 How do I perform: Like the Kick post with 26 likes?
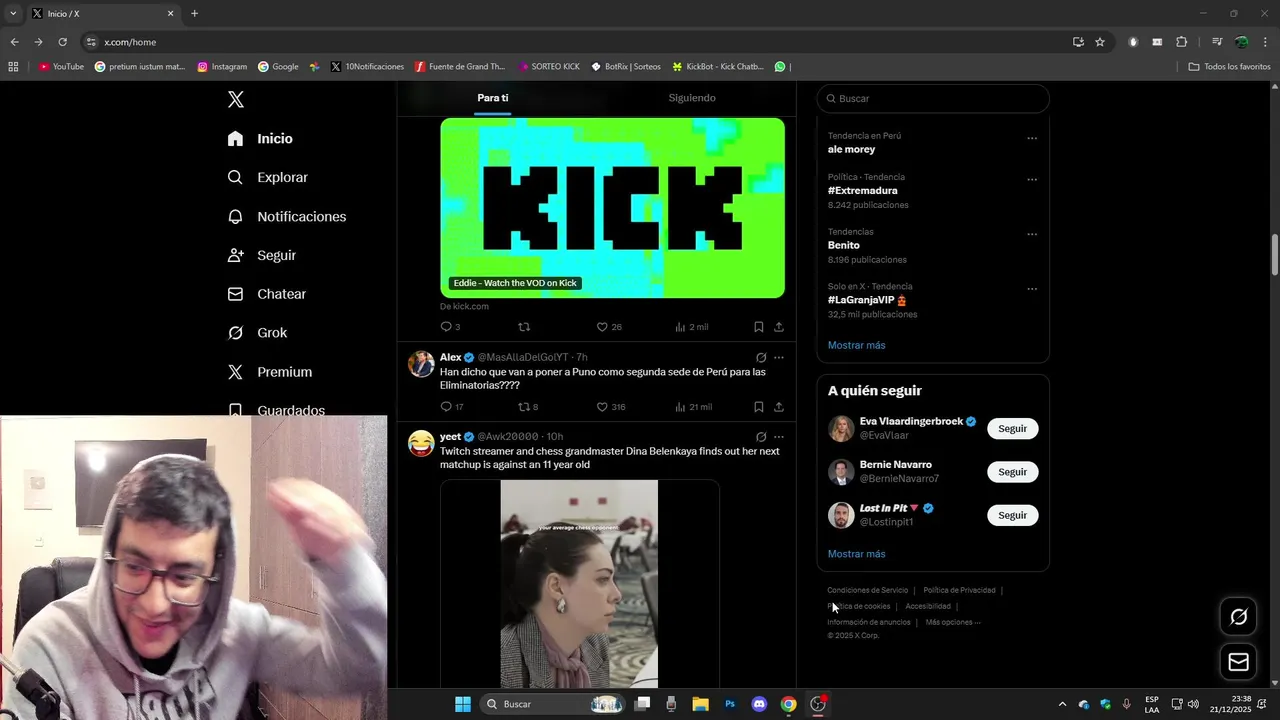pyautogui.click(x=609, y=327)
